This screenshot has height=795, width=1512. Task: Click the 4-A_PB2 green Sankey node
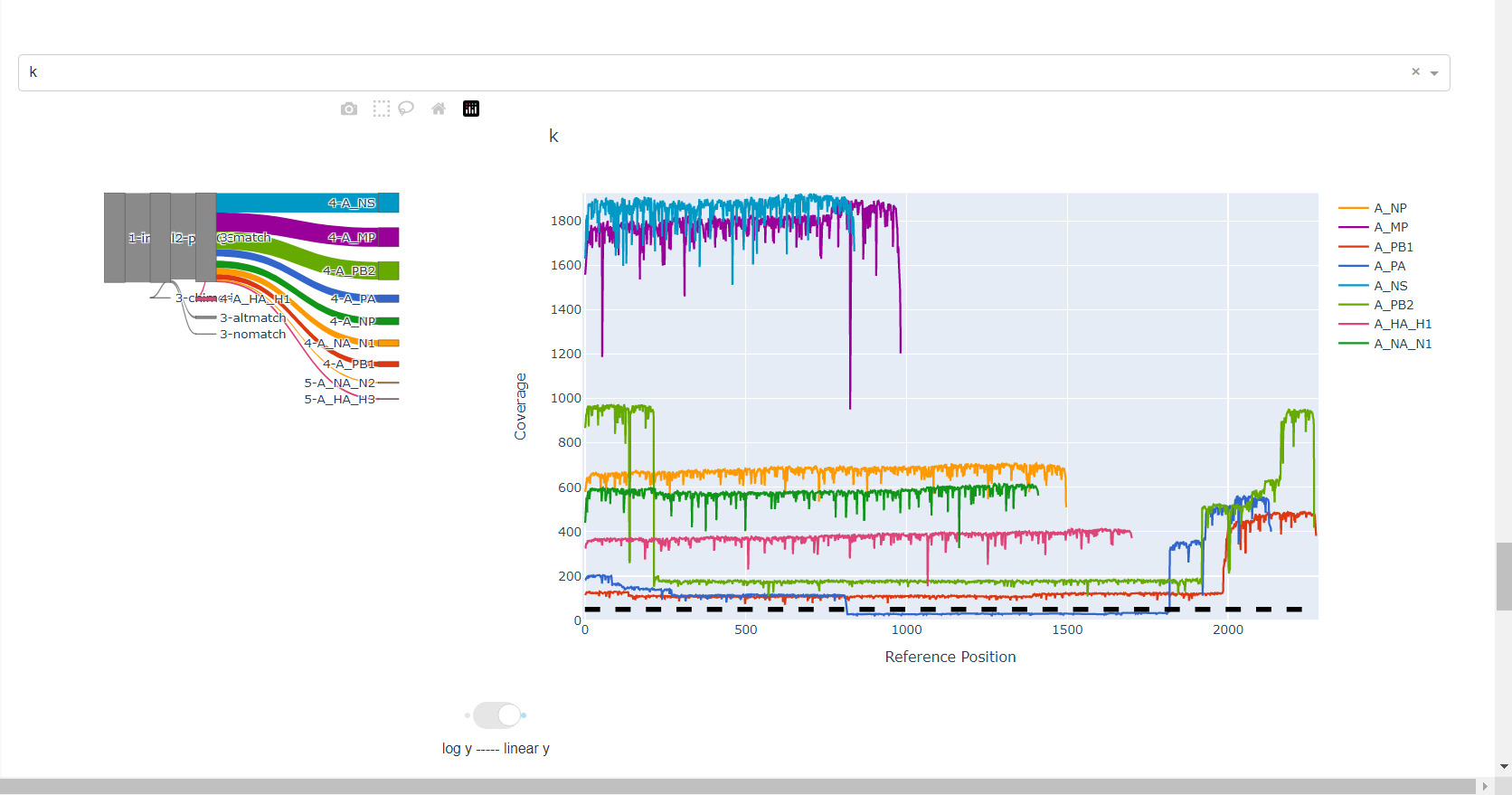click(388, 270)
